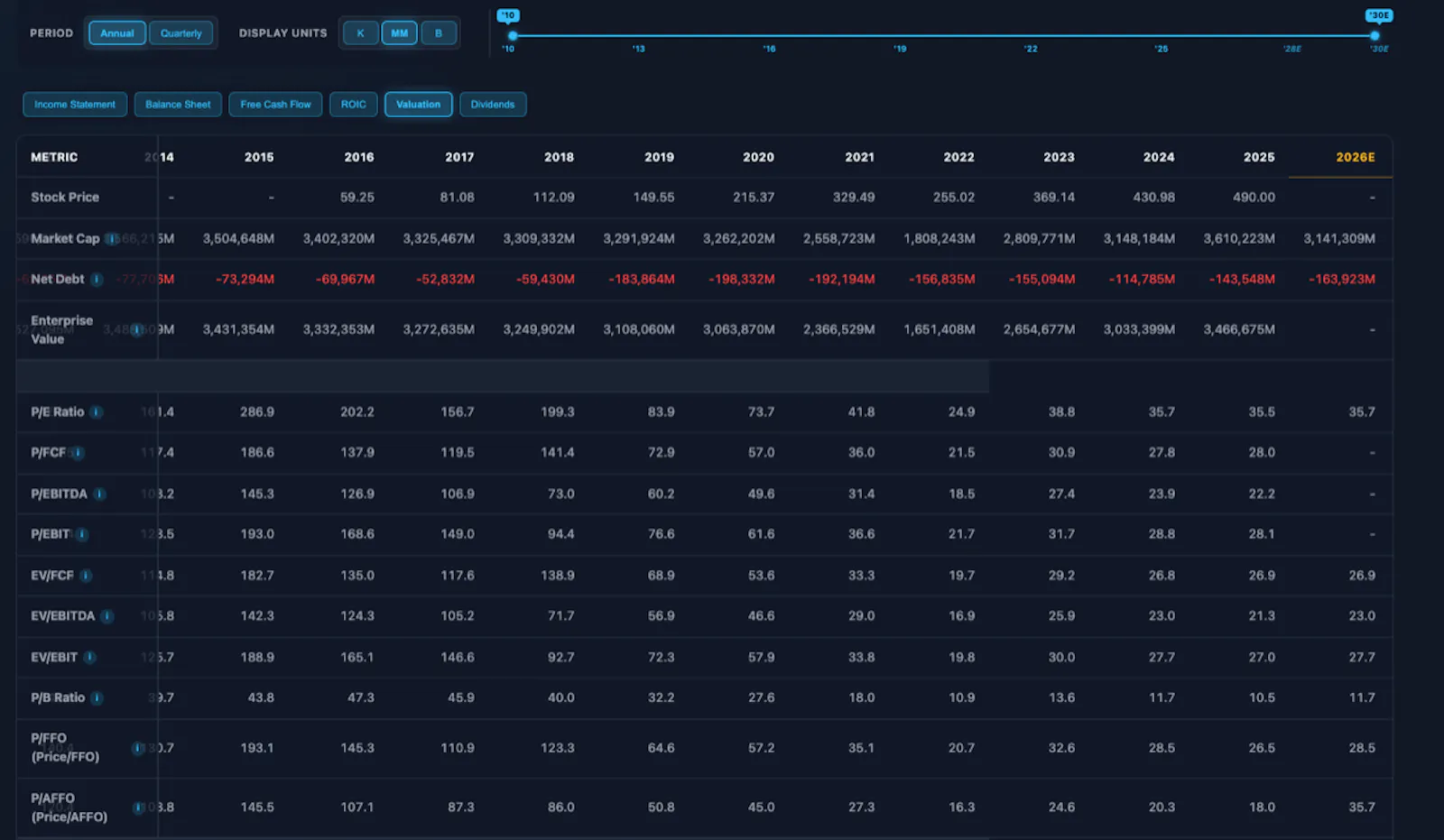Click the info icon next to P/FCF
Image resolution: width=1444 pixels, height=840 pixels.
click(78, 453)
